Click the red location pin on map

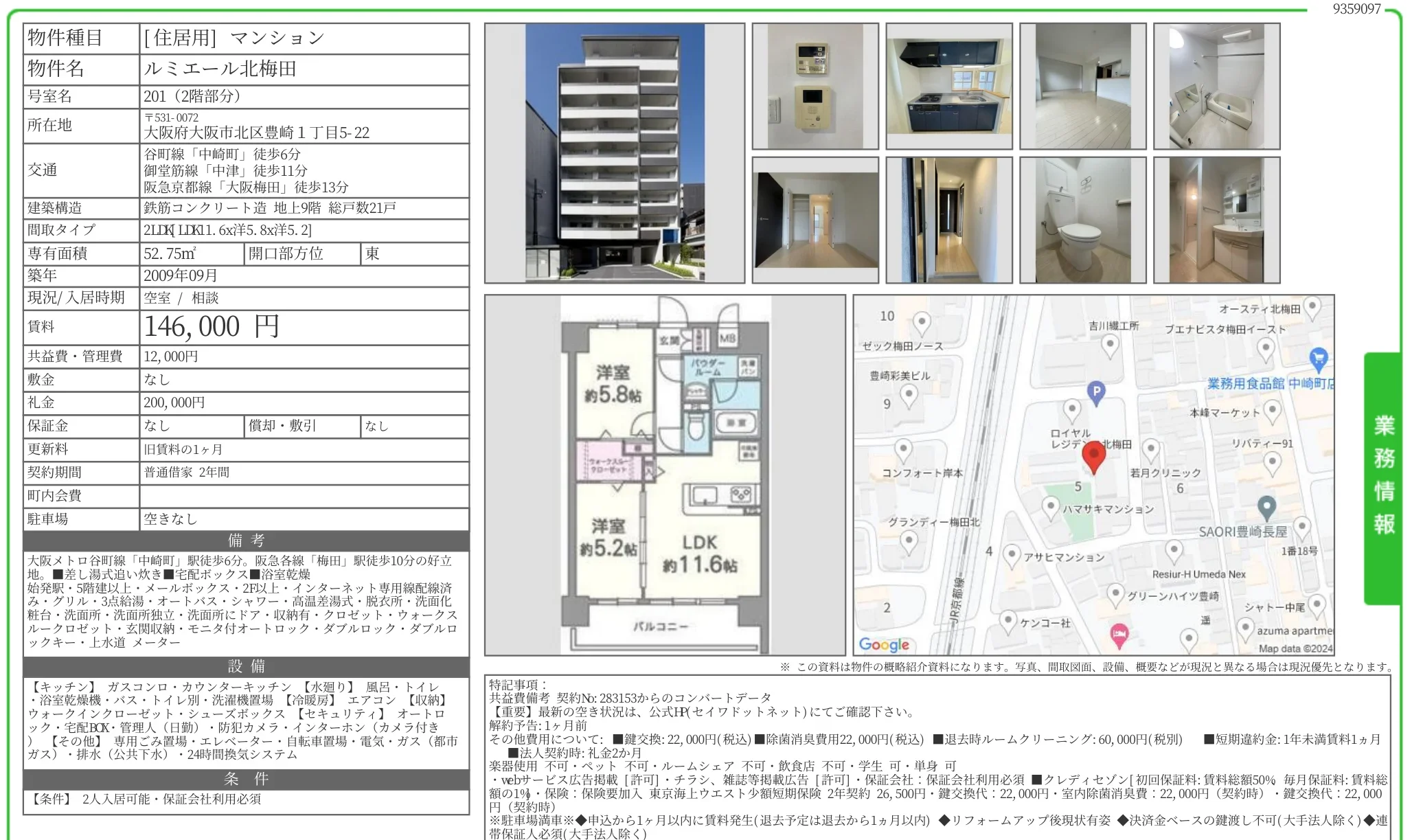coord(1093,456)
